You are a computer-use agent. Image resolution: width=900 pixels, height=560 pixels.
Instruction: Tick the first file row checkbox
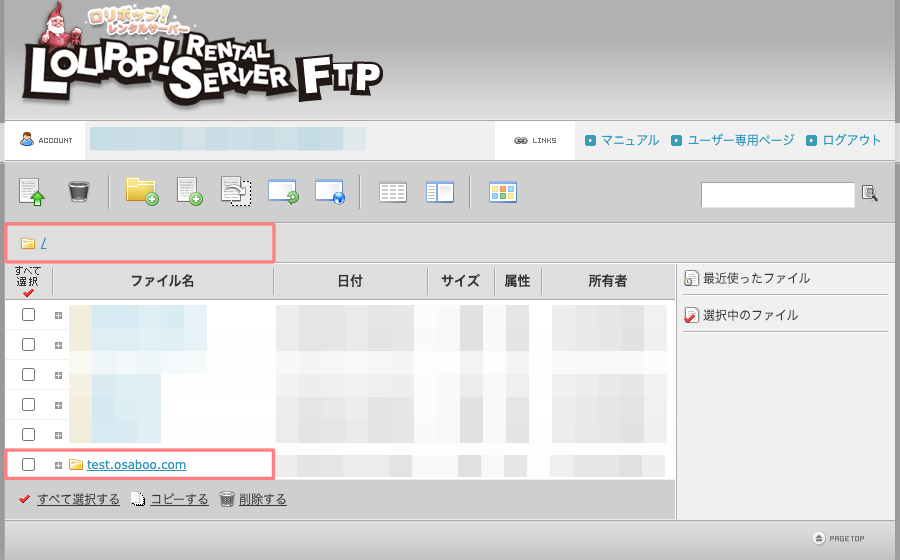(x=29, y=315)
